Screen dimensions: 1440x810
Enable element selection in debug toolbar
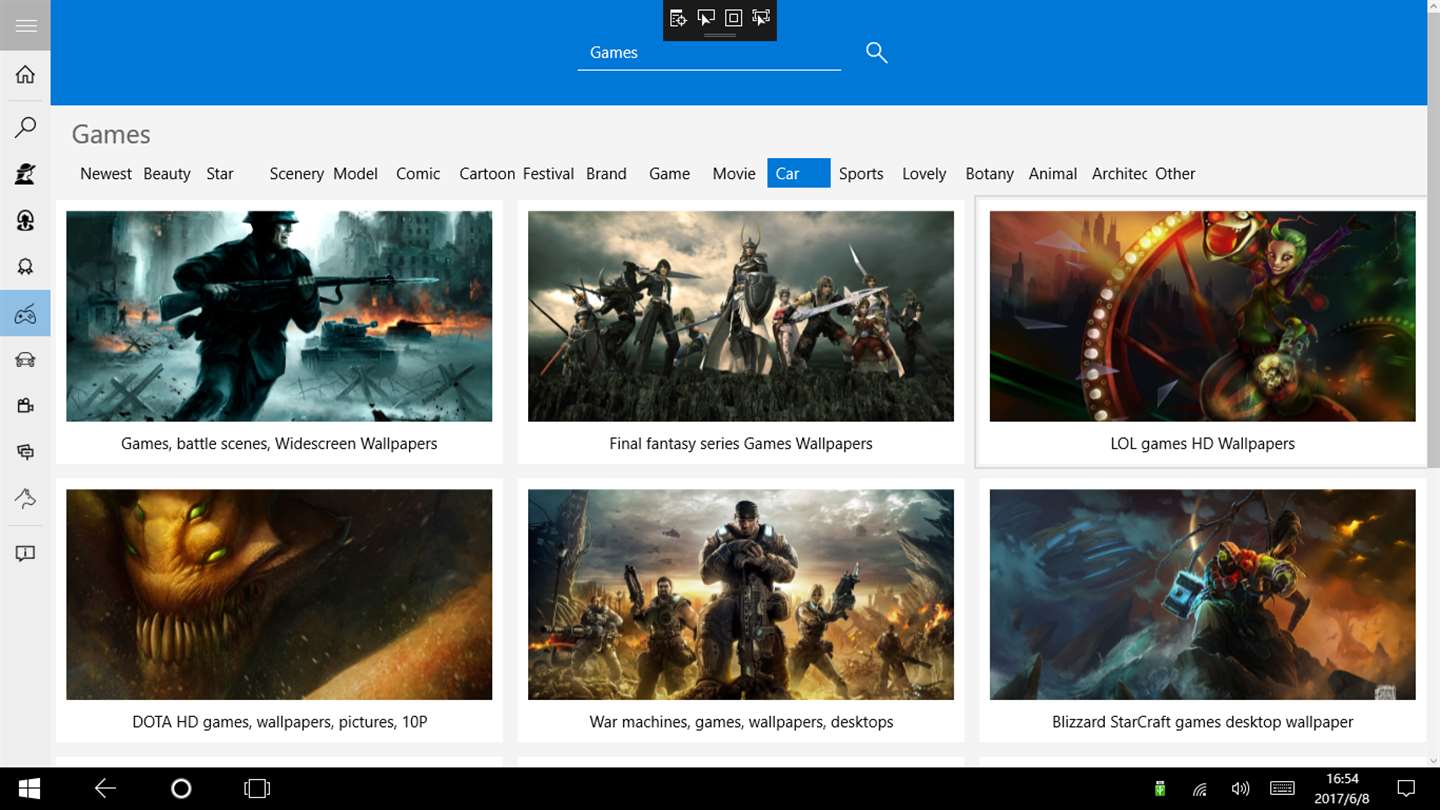click(x=706, y=18)
